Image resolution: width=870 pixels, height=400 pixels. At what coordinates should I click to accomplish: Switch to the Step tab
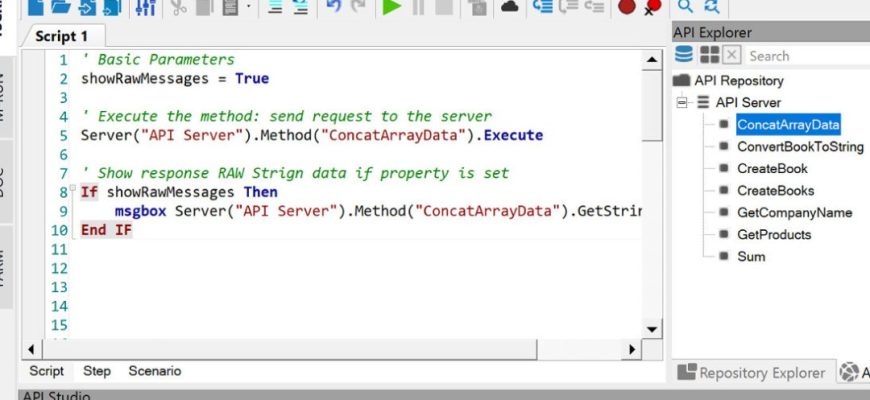pyautogui.click(x=97, y=371)
